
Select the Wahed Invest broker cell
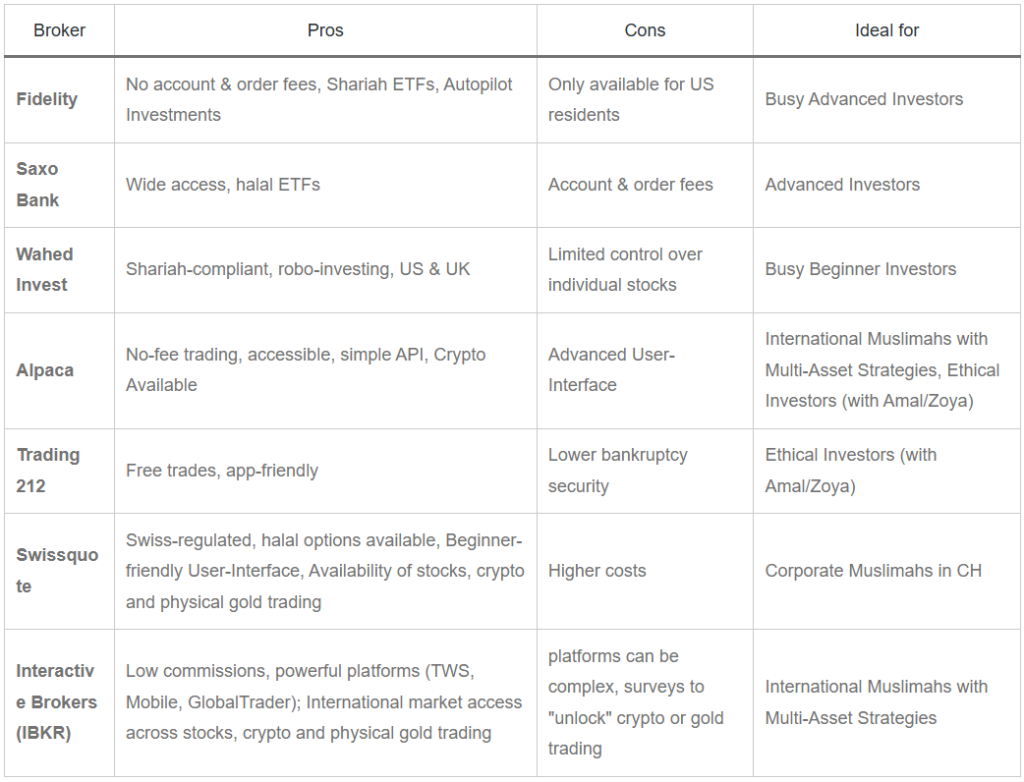59,270
